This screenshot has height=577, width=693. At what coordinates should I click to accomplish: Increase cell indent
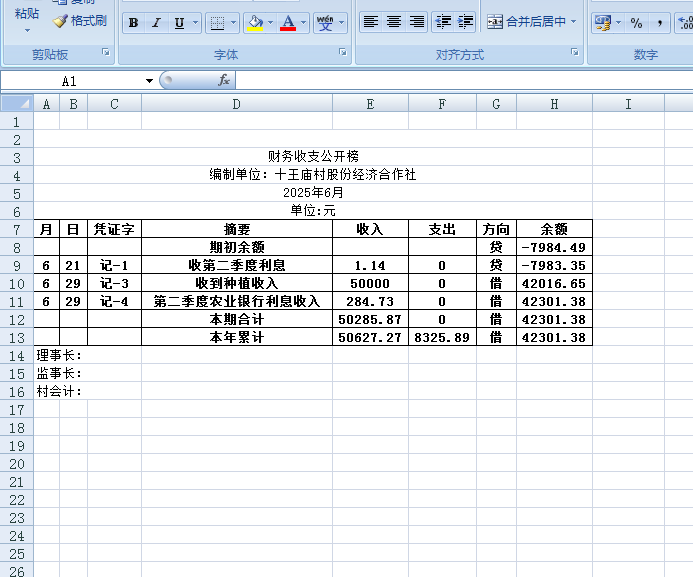[465, 22]
